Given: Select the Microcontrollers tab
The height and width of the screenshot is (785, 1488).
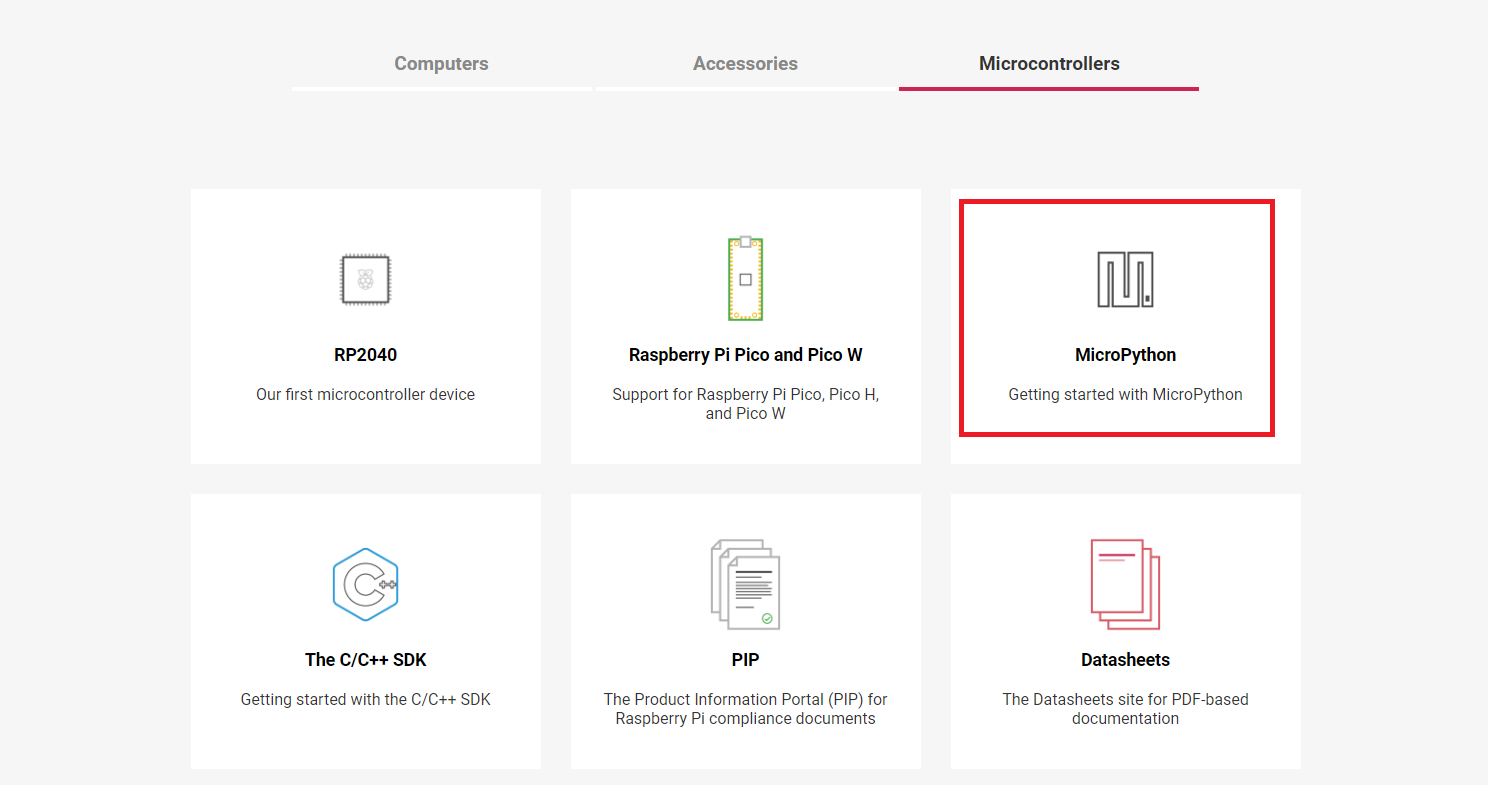Looking at the screenshot, I should 1049,64.
